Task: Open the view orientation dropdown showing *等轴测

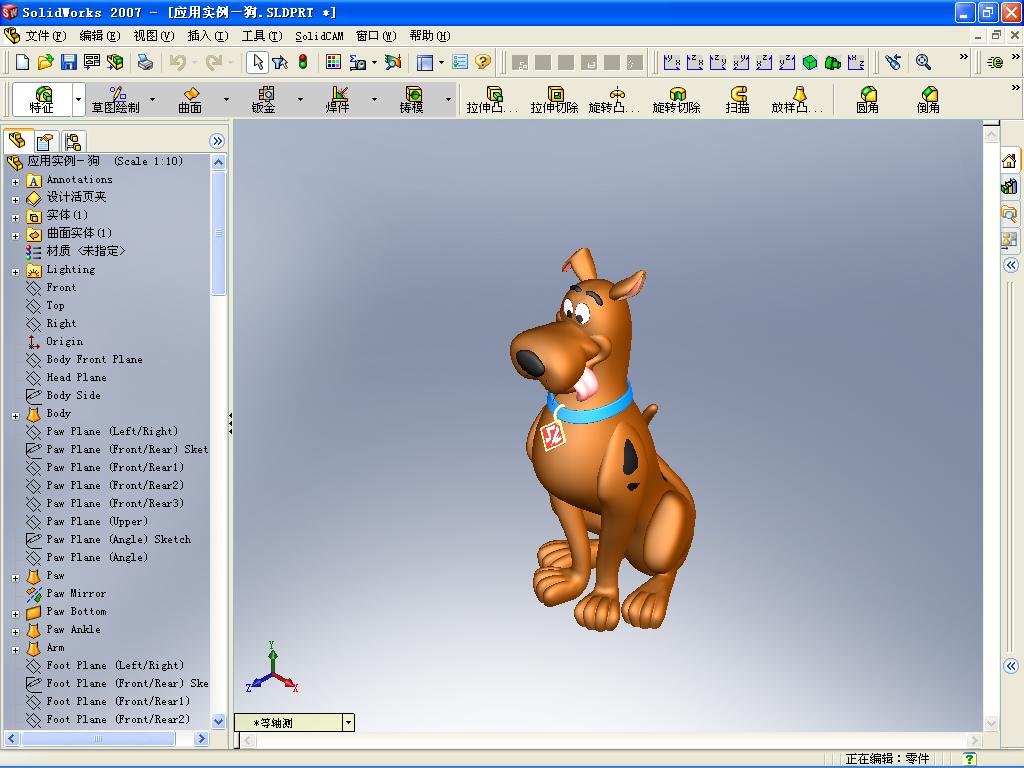Action: click(348, 722)
